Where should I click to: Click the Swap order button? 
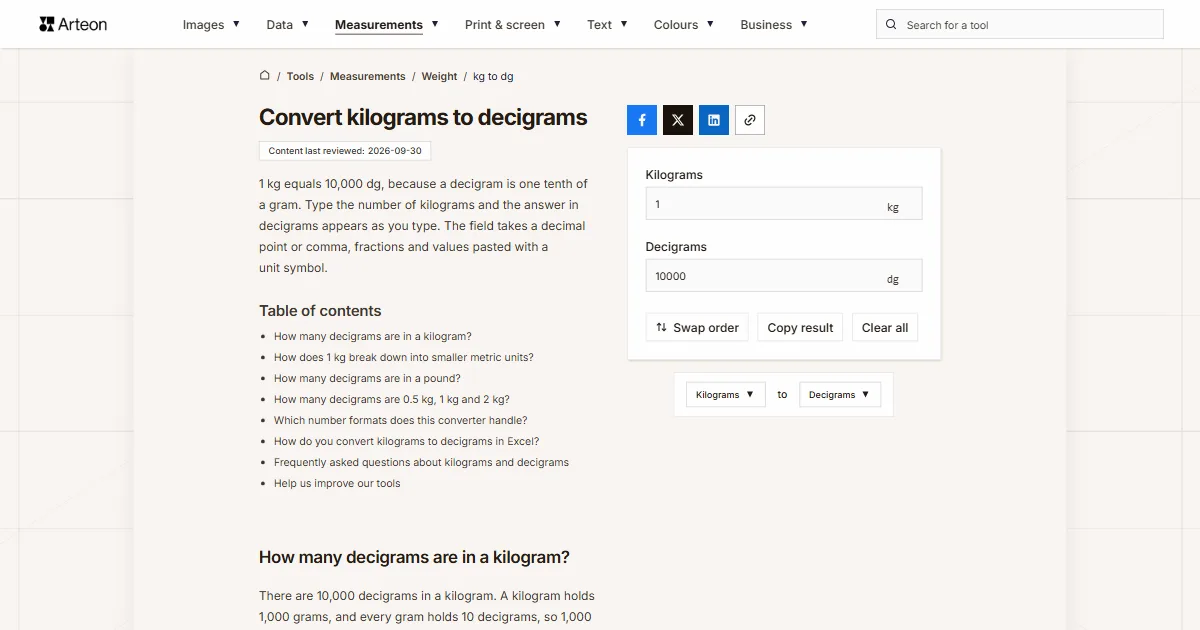[697, 327]
